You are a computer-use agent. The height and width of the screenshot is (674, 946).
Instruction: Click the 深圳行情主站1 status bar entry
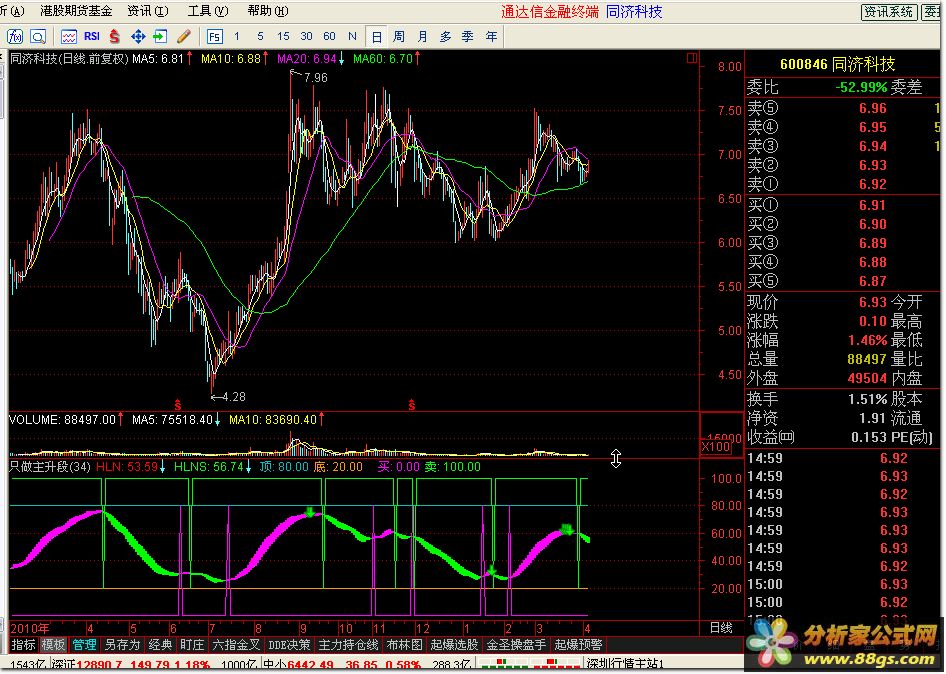[x=626, y=665]
